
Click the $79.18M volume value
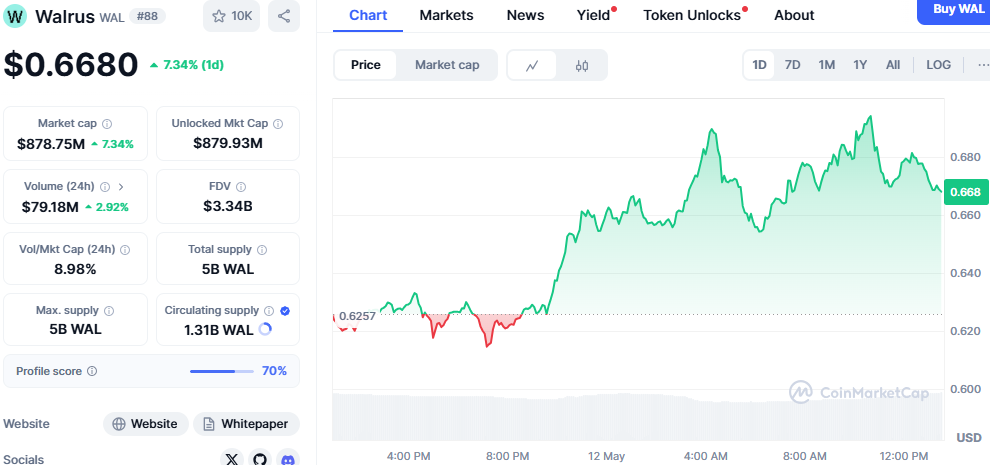click(50, 207)
